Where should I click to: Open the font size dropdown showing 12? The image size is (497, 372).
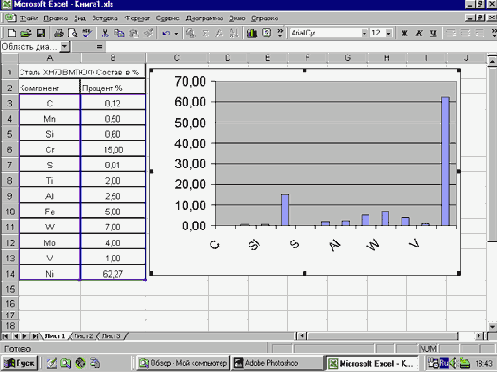pyautogui.click(x=388, y=33)
